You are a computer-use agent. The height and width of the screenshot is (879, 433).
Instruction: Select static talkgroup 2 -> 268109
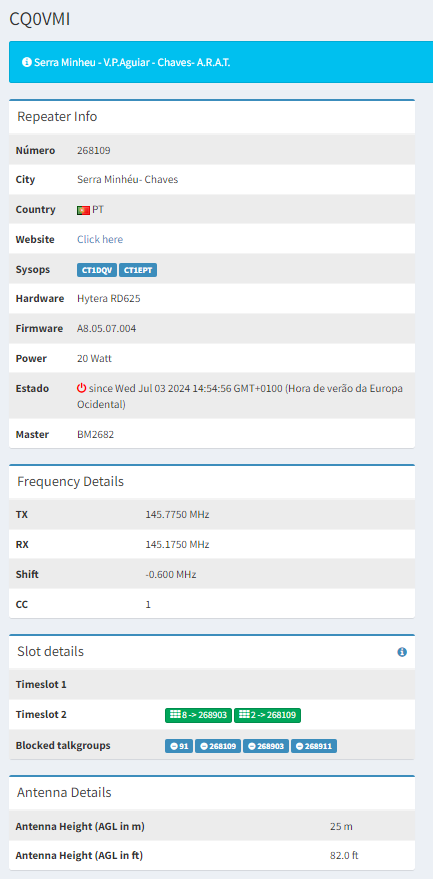click(x=268, y=715)
